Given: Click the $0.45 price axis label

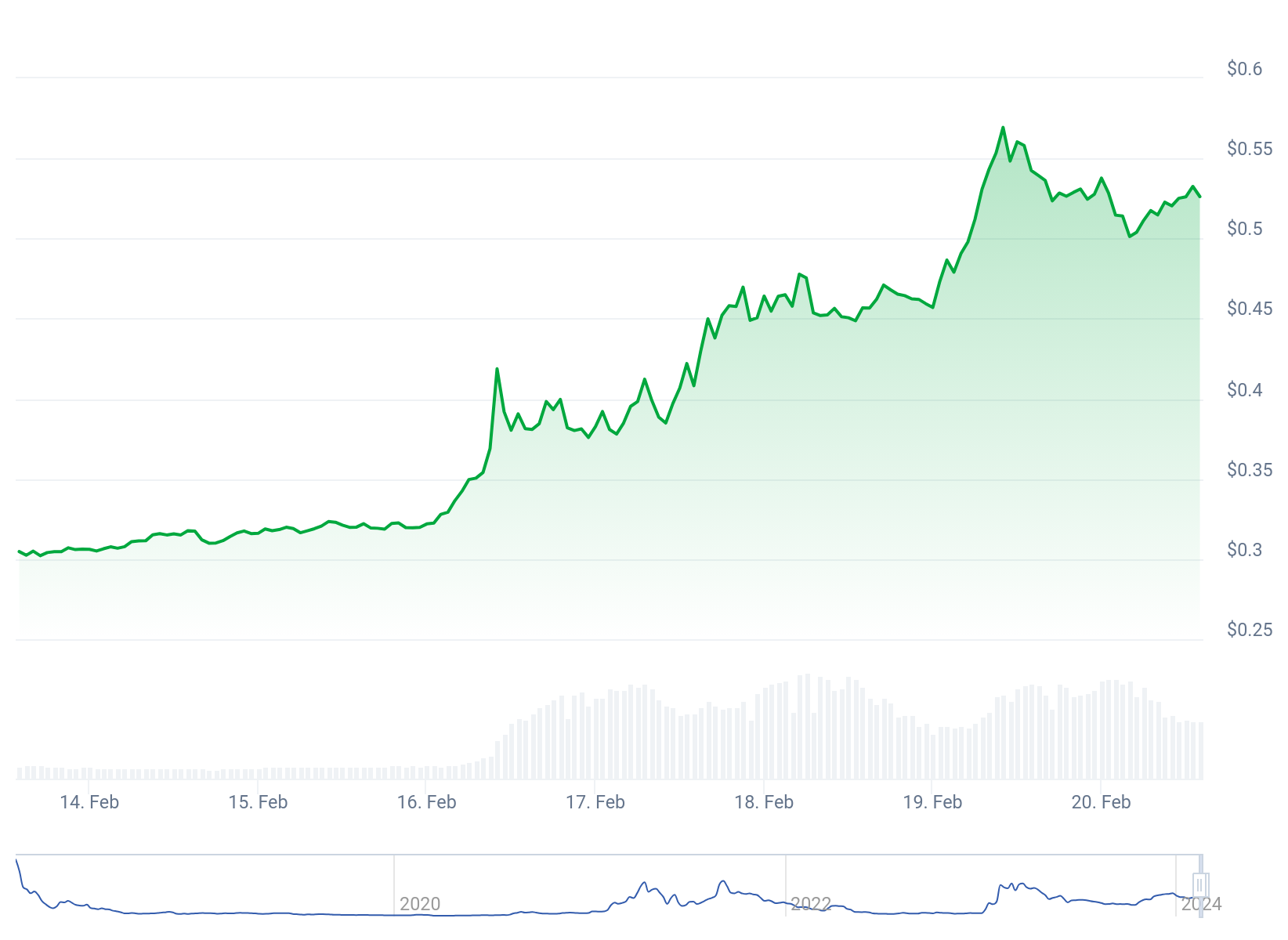Looking at the screenshot, I should click(x=1250, y=309).
